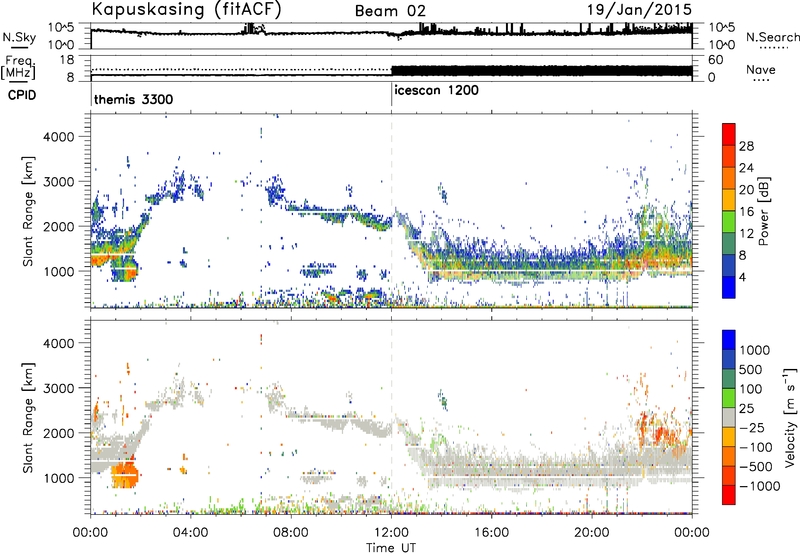
Task: Click the 'Velocity [m s-1]' color bar label
Action: (x=790, y=416)
